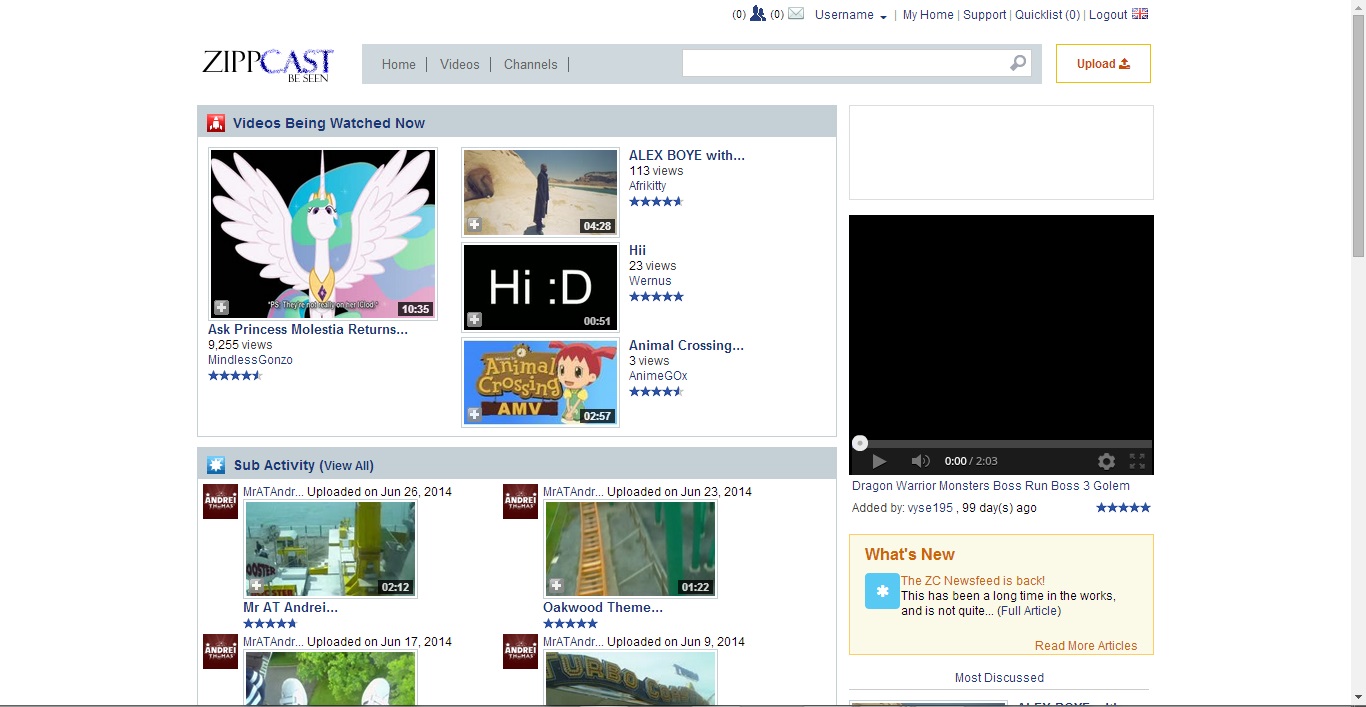Viewport: 1366px width, 707px height.
Task: Click Read More Articles
Action: pos(1086,646)
